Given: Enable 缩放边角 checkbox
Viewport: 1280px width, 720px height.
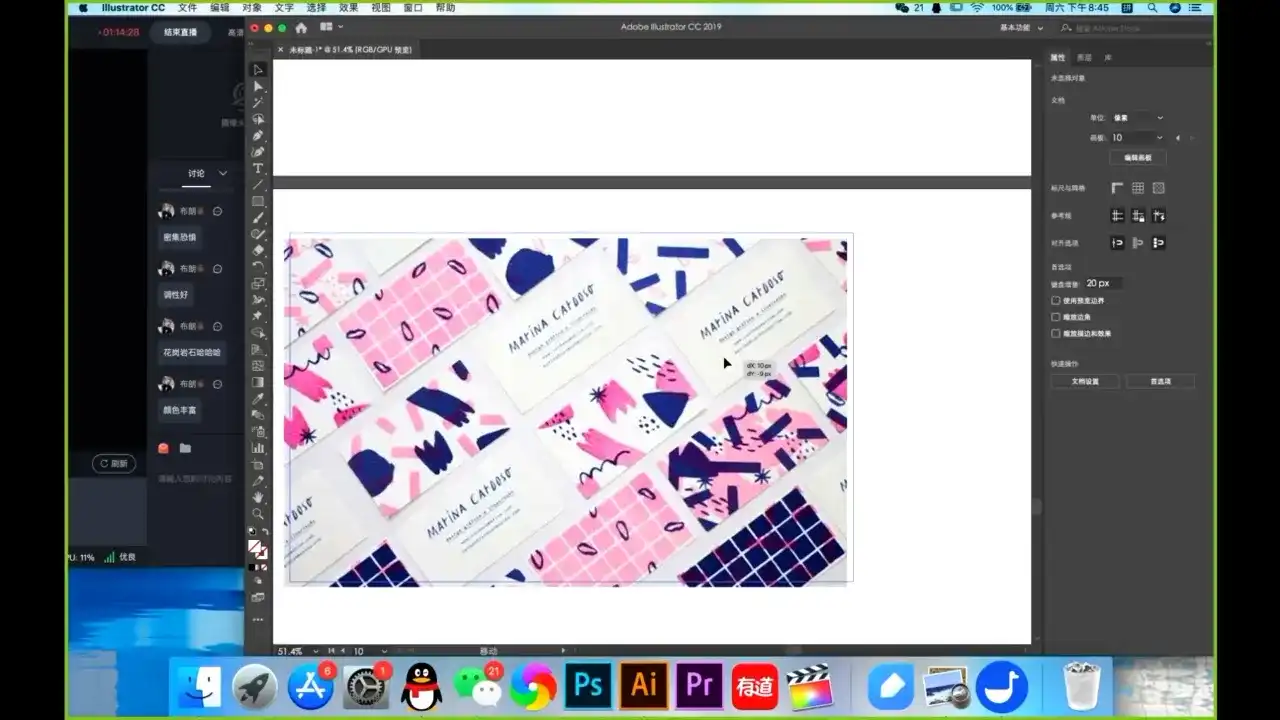Looking at the screenshot, I should pos(1056,317).
